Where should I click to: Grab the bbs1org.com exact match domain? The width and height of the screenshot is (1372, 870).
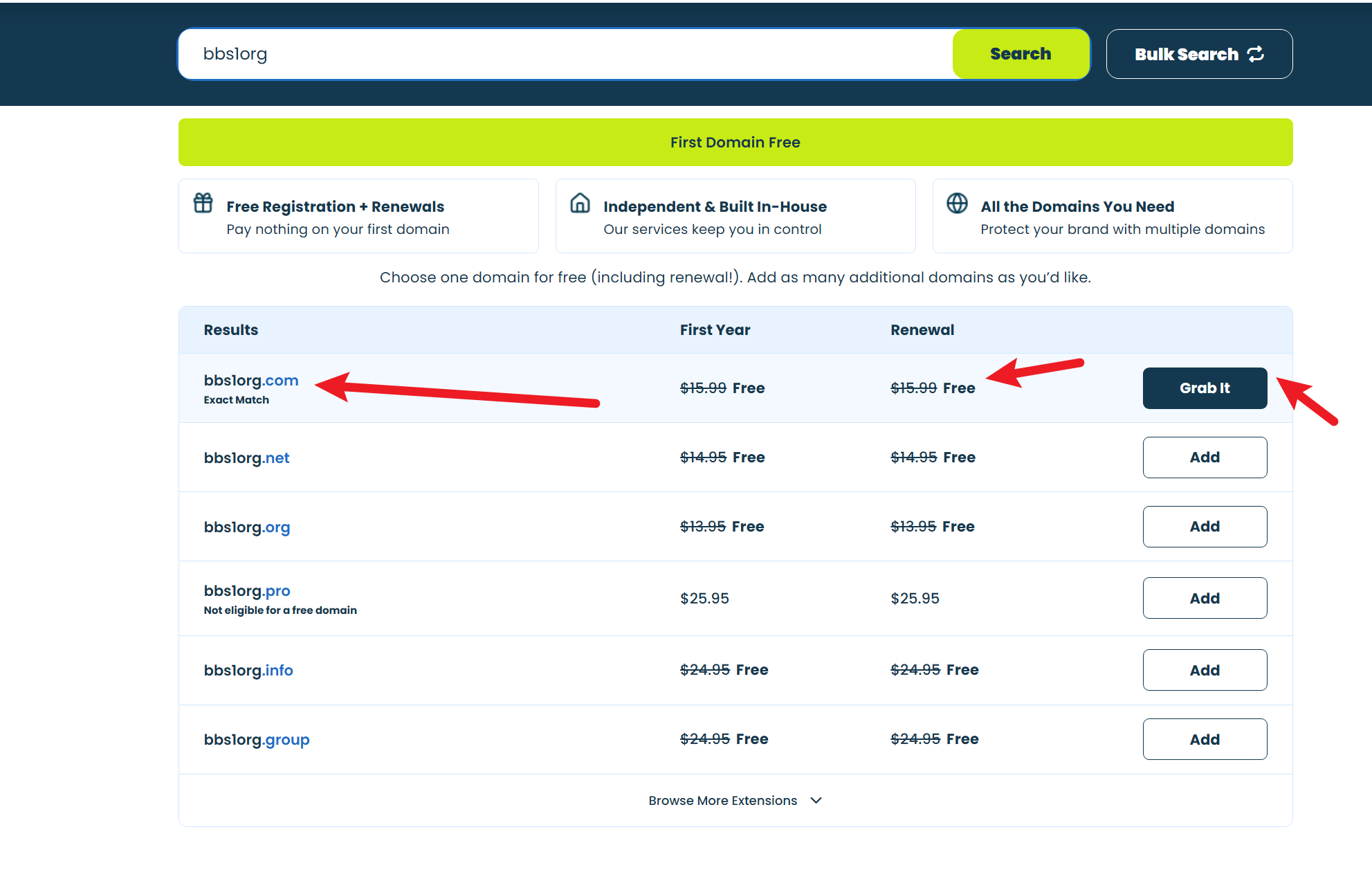[1205, 388]
